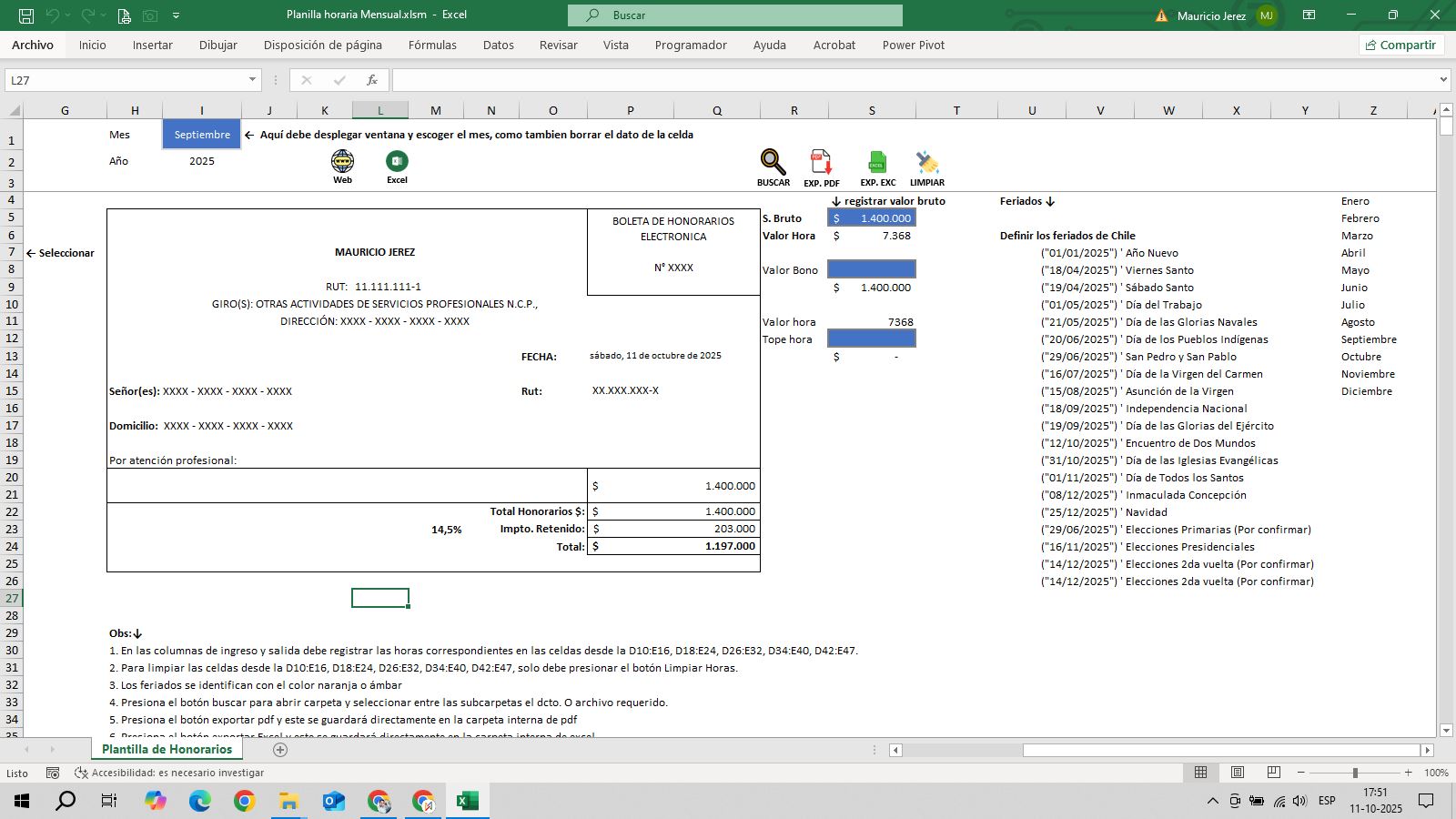This screenshot has width=1456, height=819.
Task: Click the LIMPIAR broom icon
Action: [926, 163]
